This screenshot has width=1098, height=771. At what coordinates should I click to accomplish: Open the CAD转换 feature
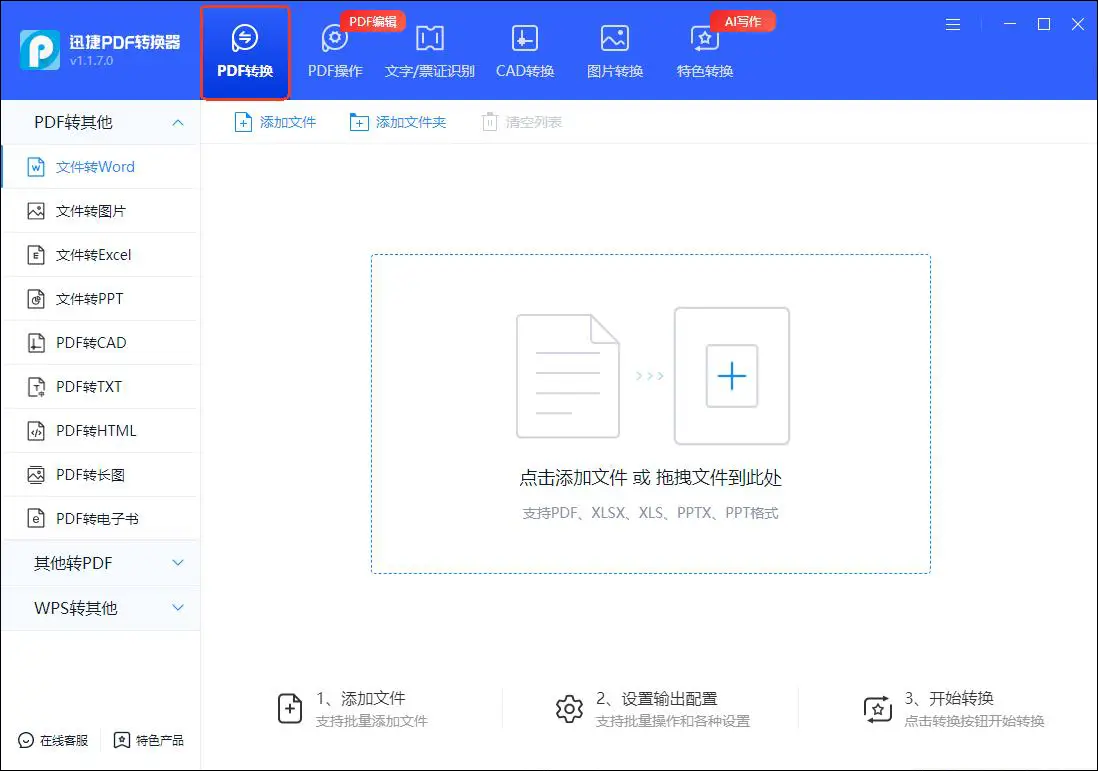tap(525, 50)
